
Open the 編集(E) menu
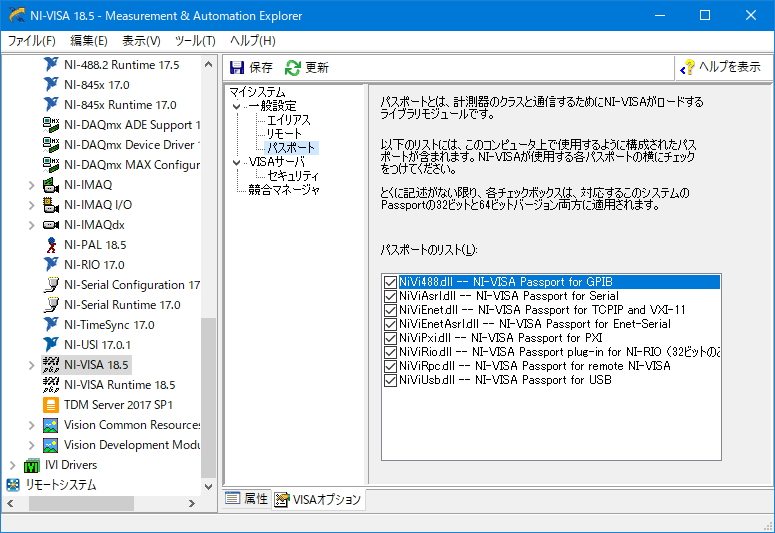(x=88, y=41)
